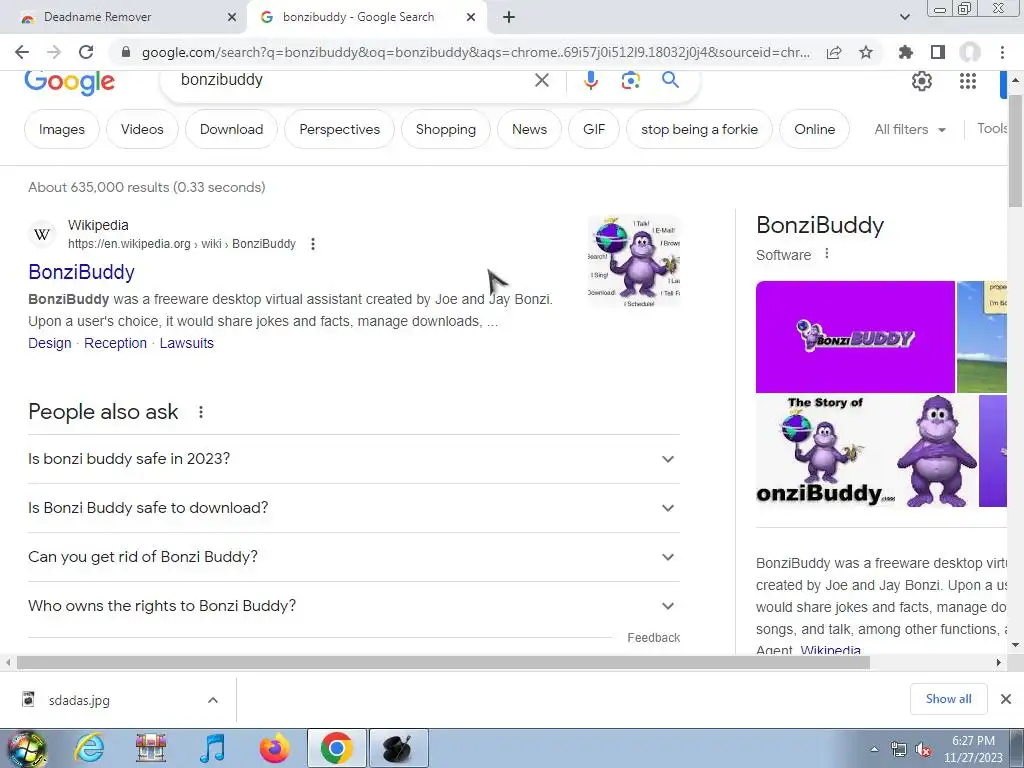
Task: Click the padlock site info icon
Action: (x=126, y=52)
